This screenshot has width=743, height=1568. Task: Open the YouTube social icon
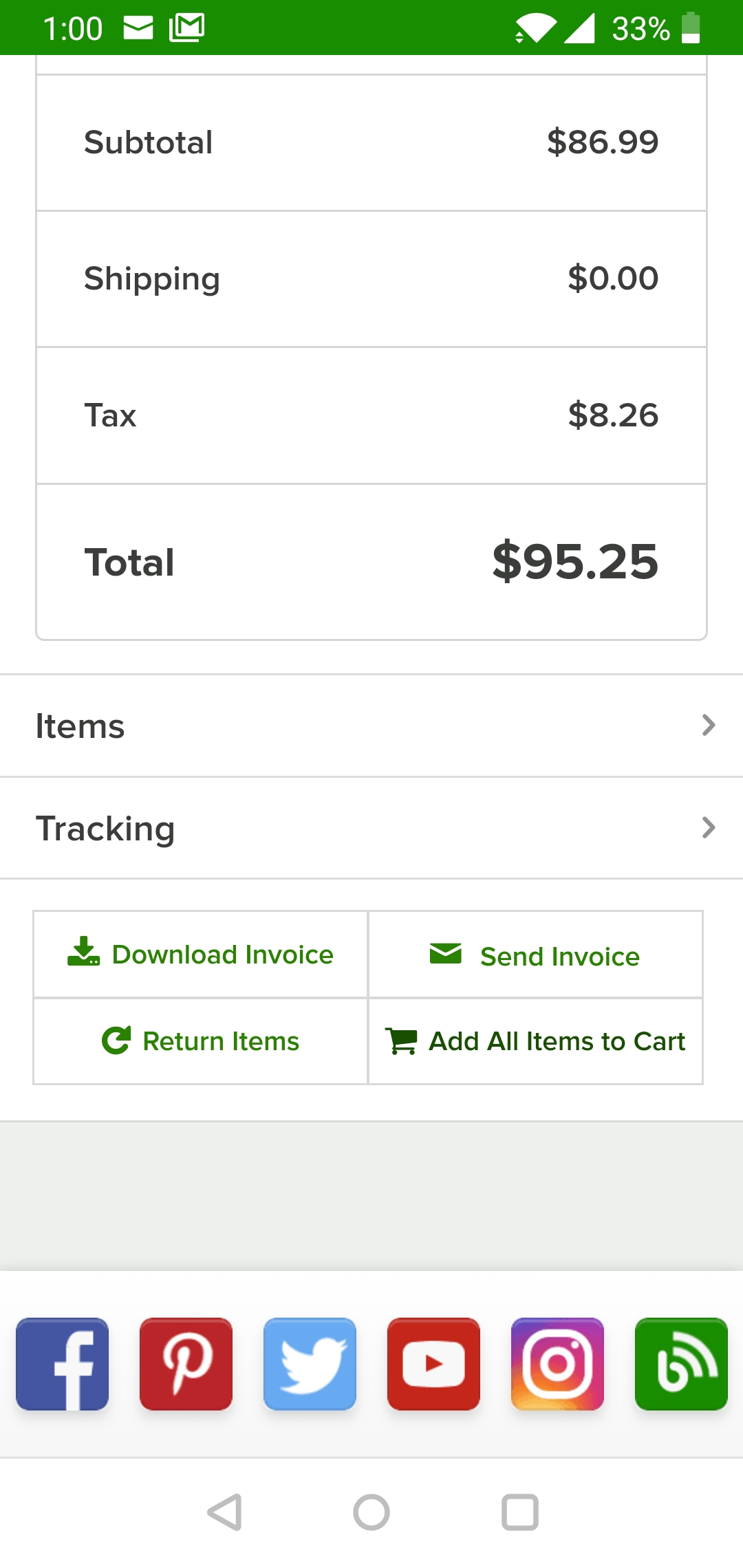tap(433, 1364)
